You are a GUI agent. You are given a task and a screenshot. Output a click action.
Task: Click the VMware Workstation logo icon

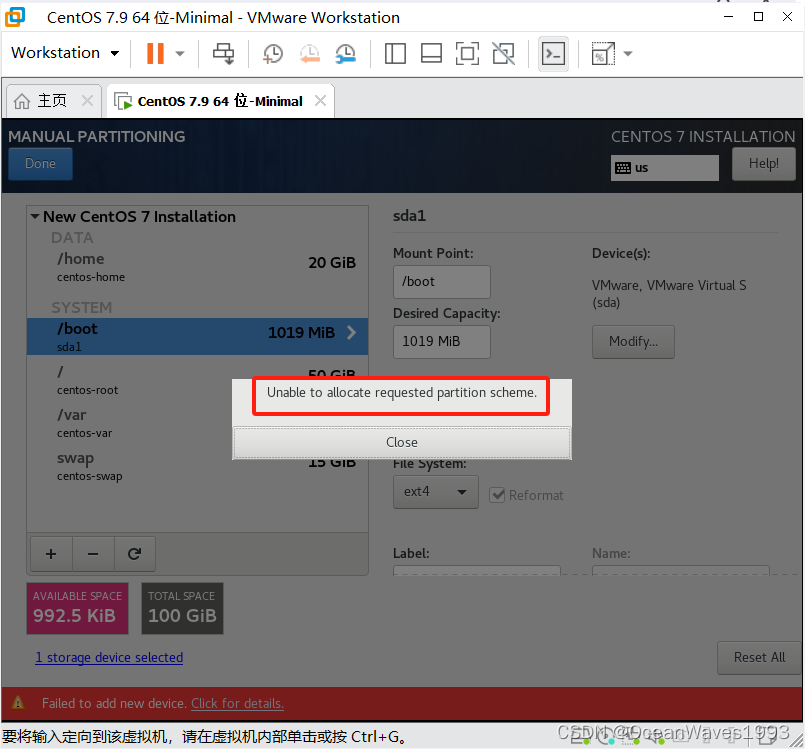pyautogui.click(x=15, y=16)
